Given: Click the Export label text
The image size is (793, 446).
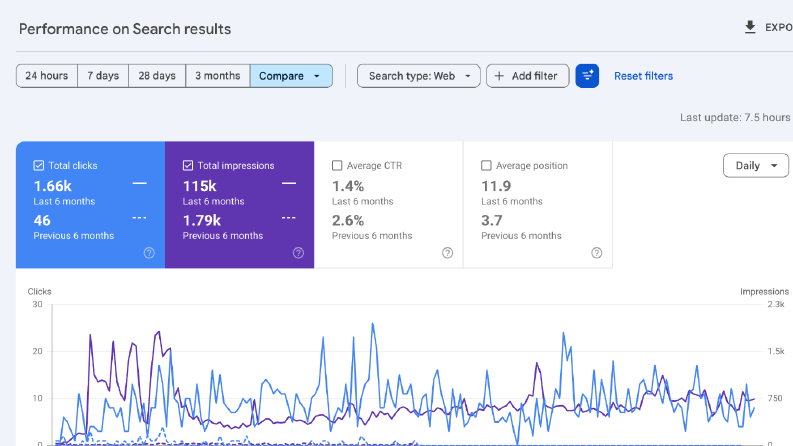Looking at the screenshot, I should click(779, 28).
